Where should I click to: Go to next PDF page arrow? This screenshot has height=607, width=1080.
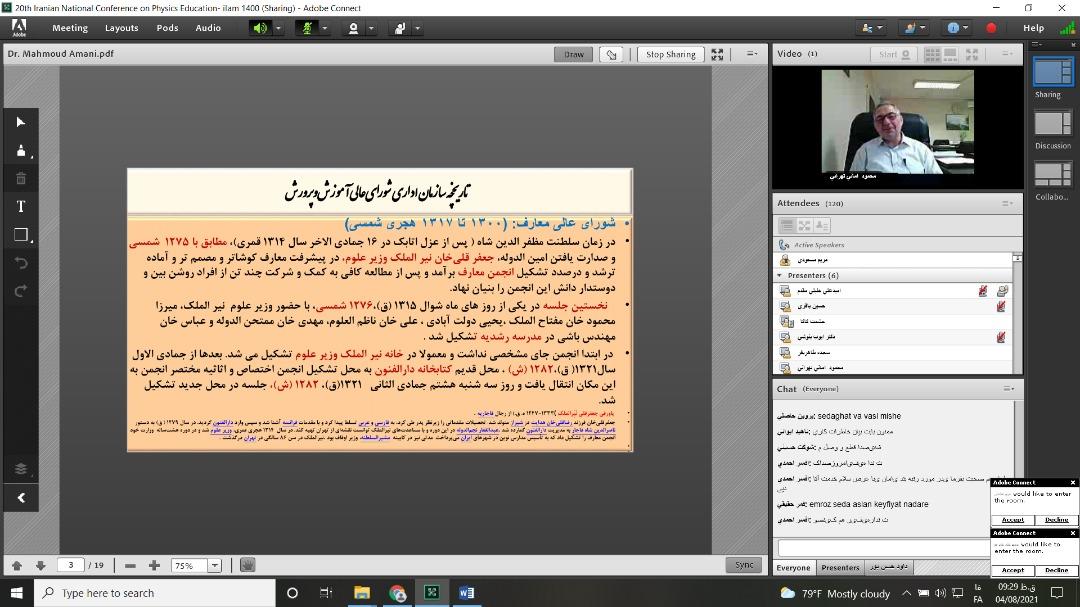pyautogui.click(x=40, y=566)
